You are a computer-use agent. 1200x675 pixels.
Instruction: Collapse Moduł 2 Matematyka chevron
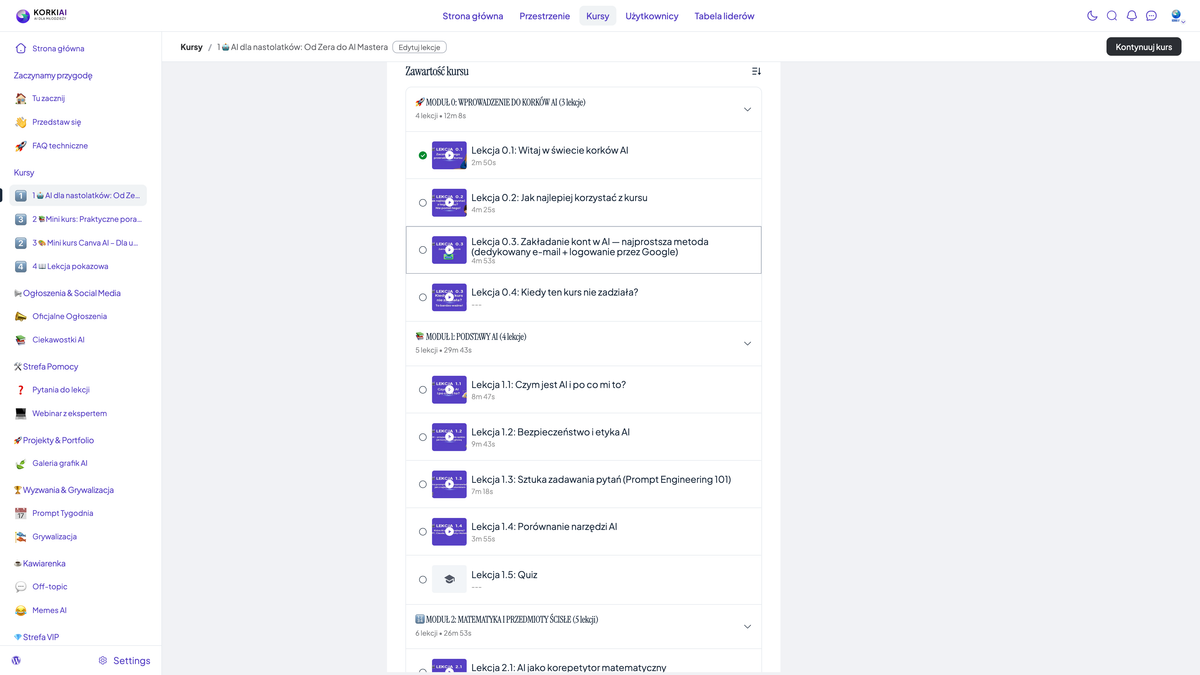pyautogui.click(x=747, y=626)
